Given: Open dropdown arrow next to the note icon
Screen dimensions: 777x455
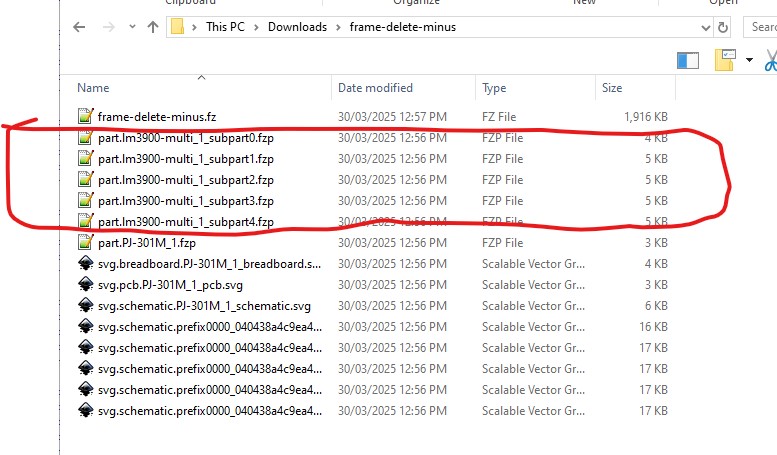Looking at the screenshot, I should [x=749, y=61].
